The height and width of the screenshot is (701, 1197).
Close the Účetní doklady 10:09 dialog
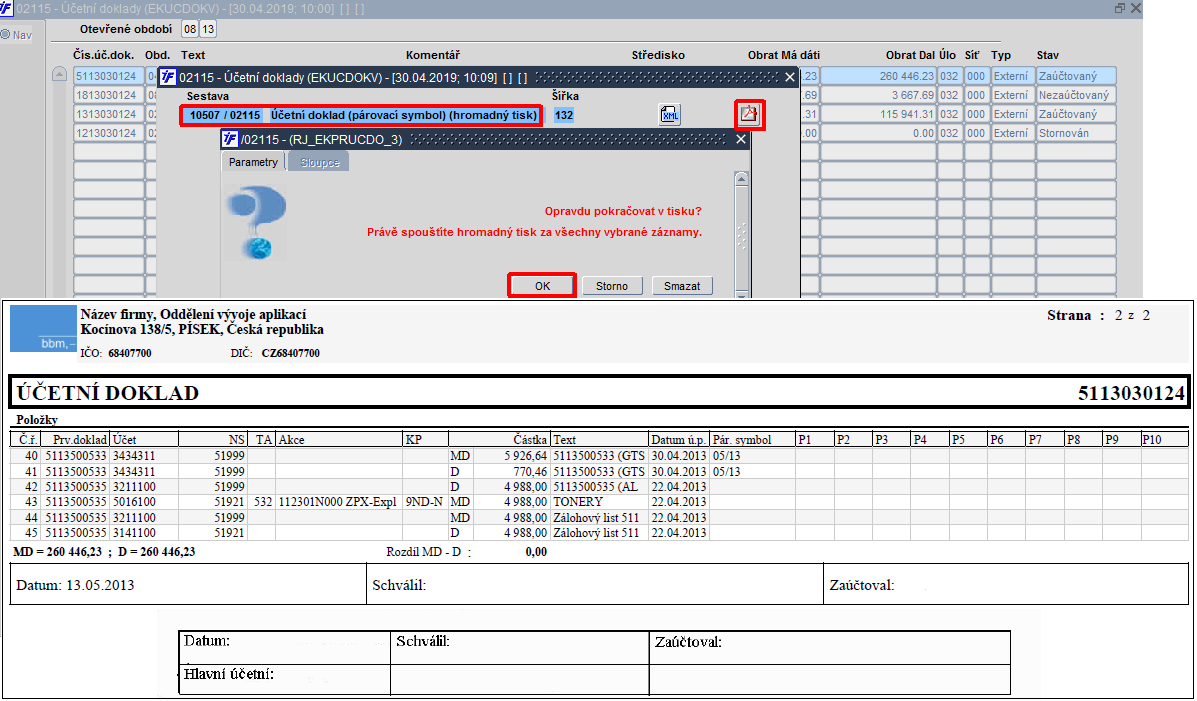click(790, 77)
